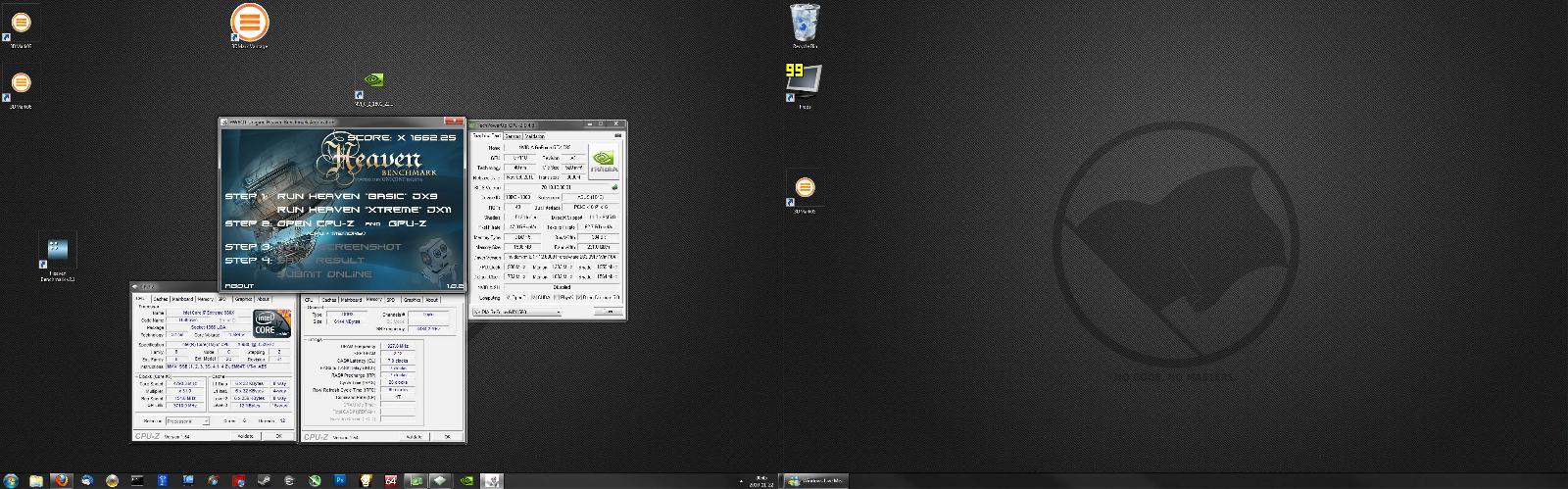This screenshot has height=489, width=1568.
Task: Toggle the CUDA checkbox in GPU-Z
Action: tap(532, 296)
